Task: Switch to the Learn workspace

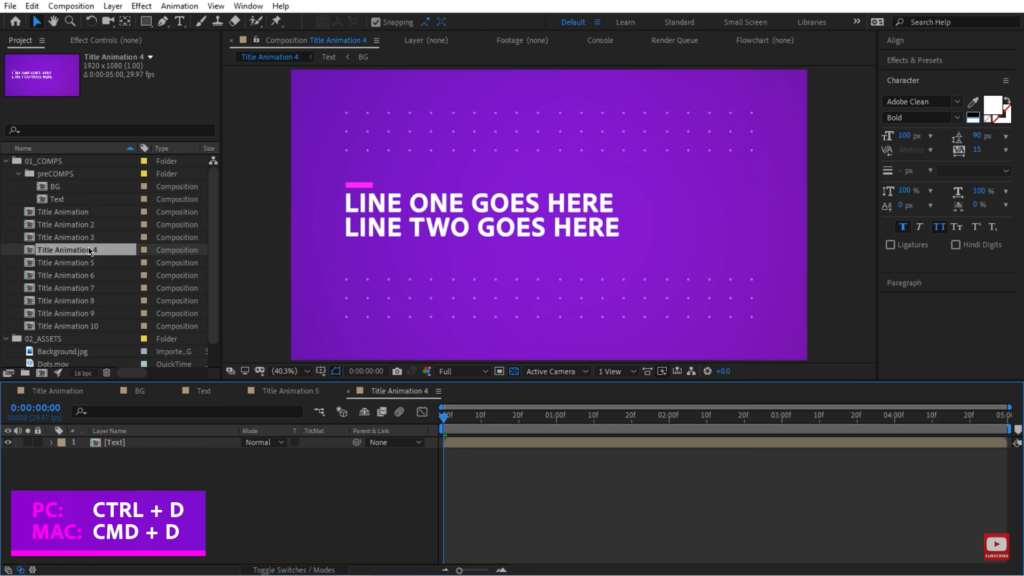Action: (x=625, y=22)
